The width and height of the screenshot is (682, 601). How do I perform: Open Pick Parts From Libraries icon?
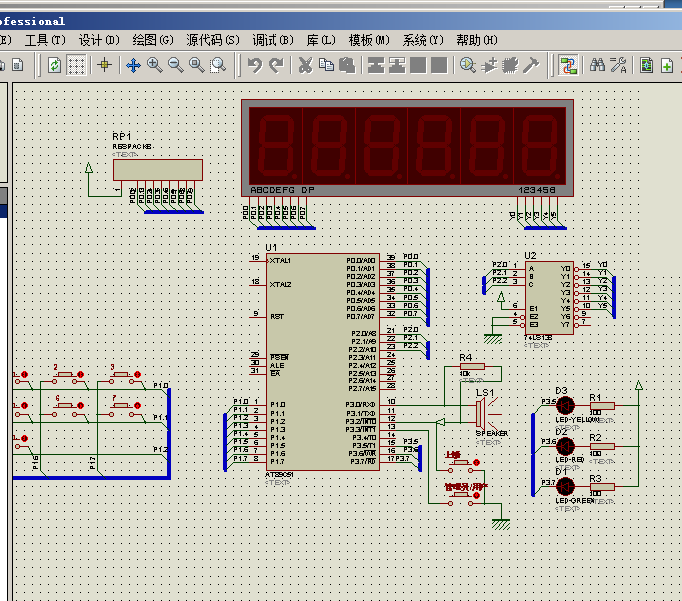(468, 65)
